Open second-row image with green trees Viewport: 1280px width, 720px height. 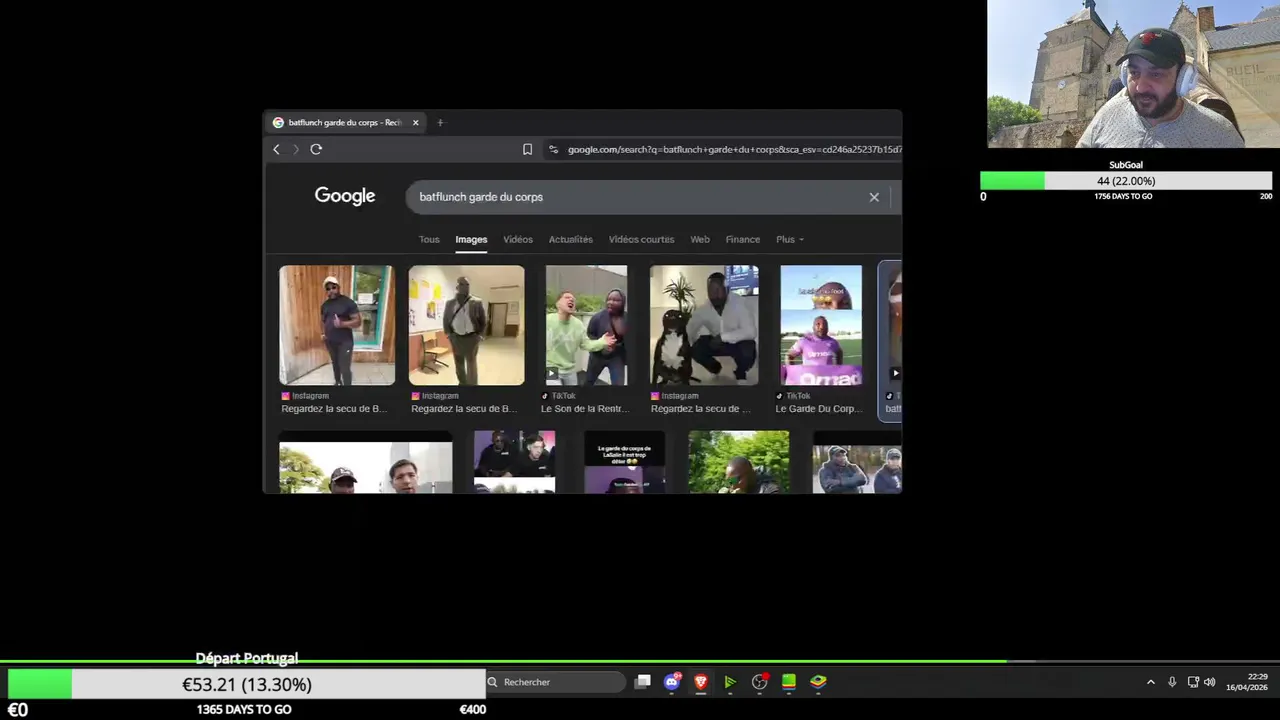pos(738,462)
